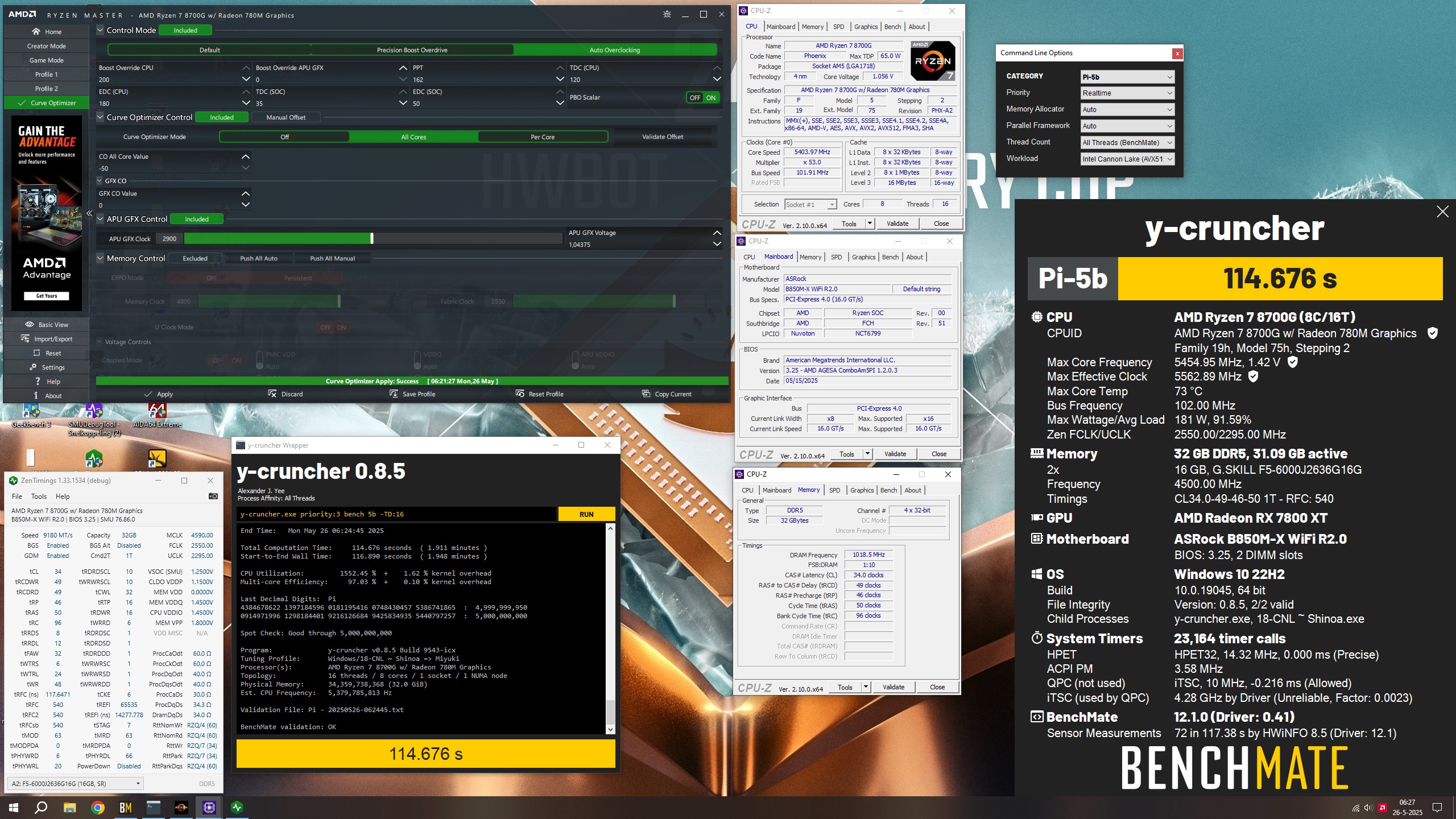Collapse the Ryzen Master sidebar with double-chevron

tap(89, 213)
